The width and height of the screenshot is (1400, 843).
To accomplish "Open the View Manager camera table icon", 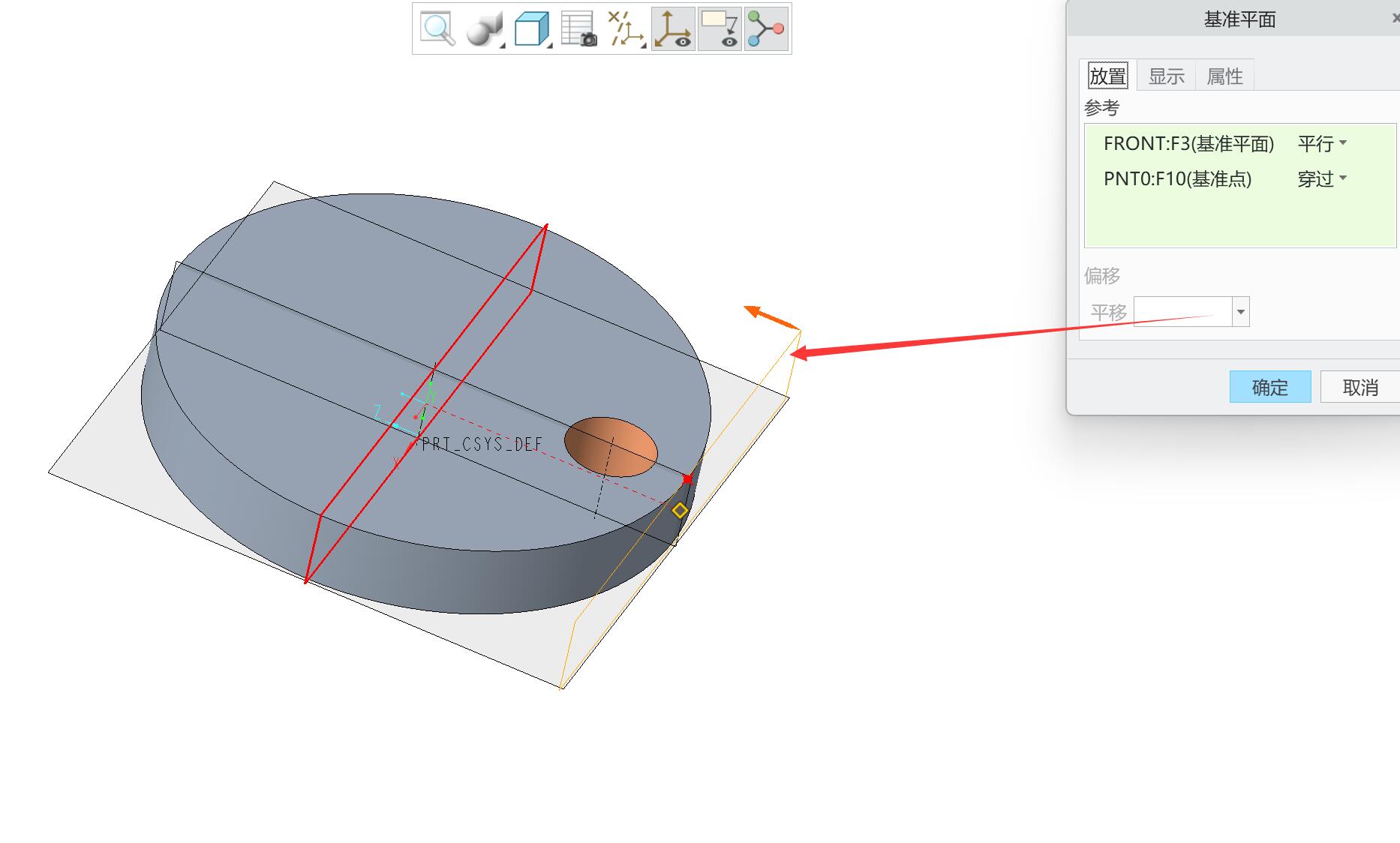I will (x=579, y=29).
